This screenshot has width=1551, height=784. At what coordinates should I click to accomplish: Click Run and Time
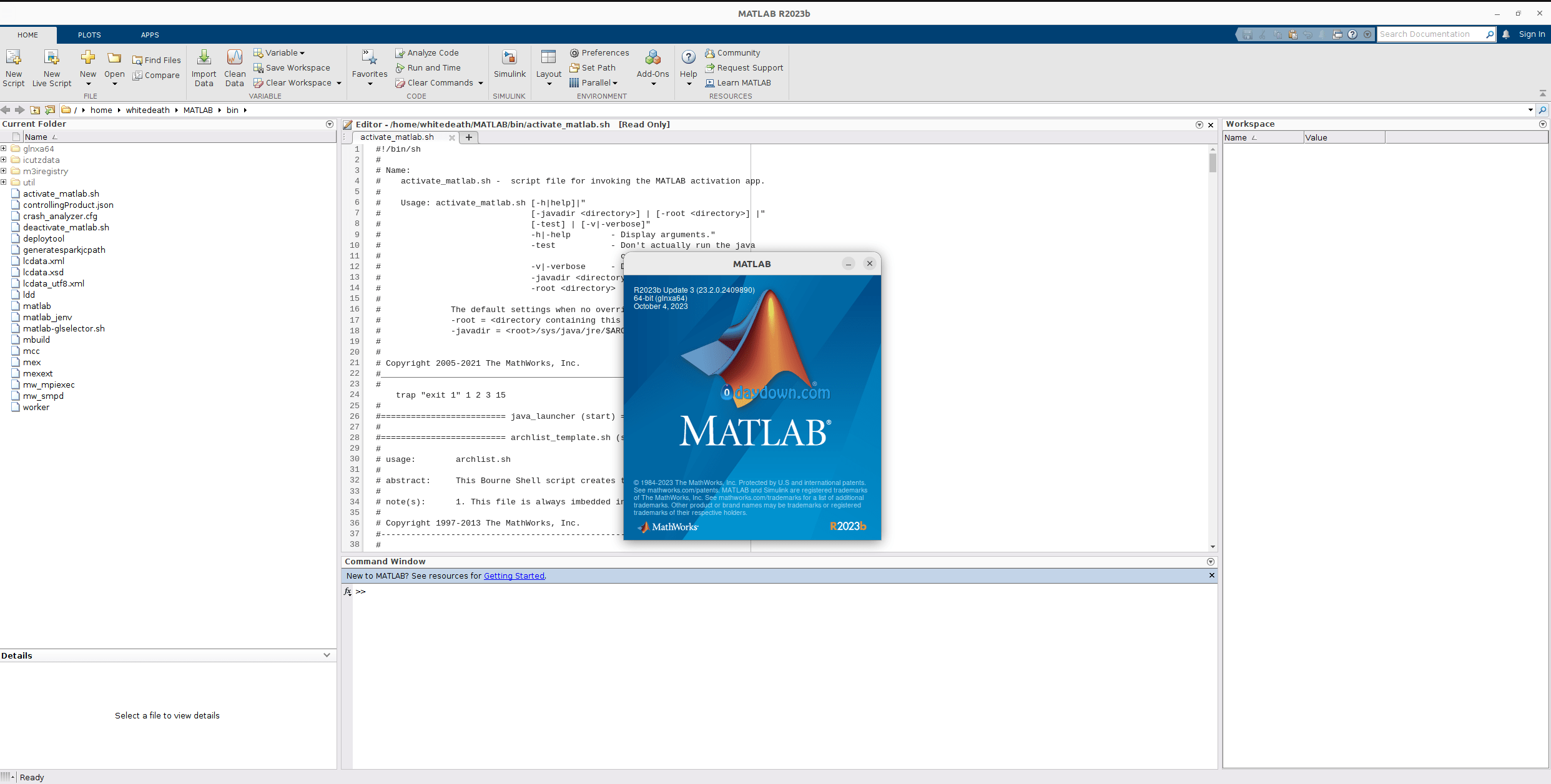(x=428, y=67)
